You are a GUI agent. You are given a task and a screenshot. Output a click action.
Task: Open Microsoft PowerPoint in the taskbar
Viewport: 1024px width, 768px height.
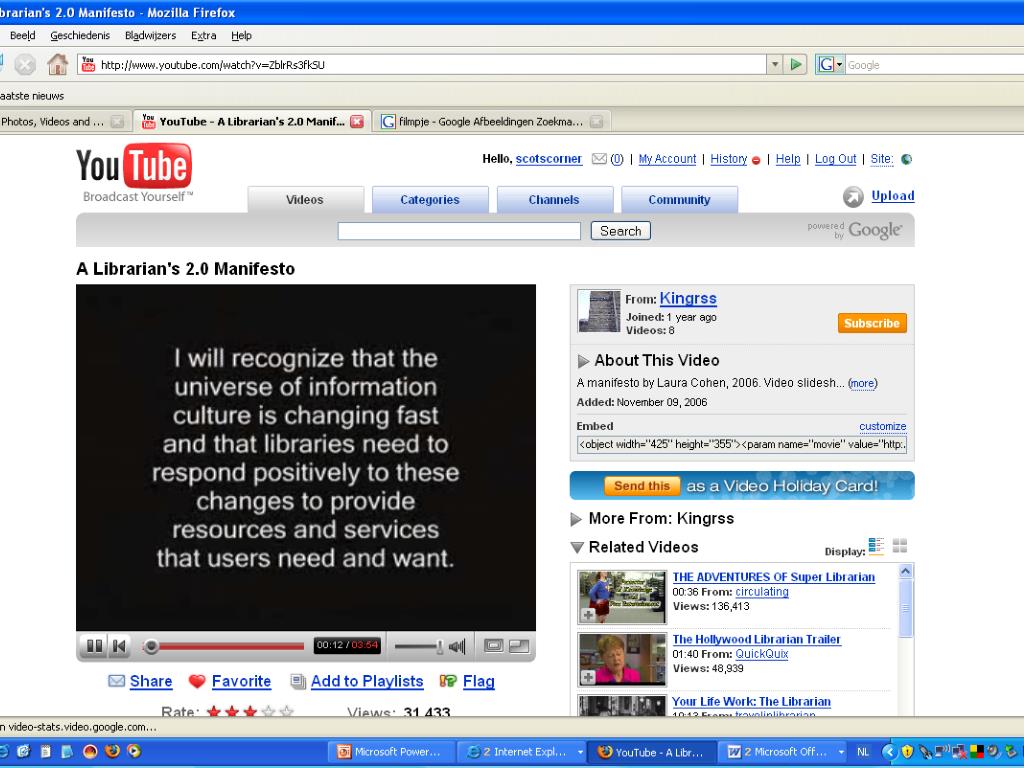391,752
